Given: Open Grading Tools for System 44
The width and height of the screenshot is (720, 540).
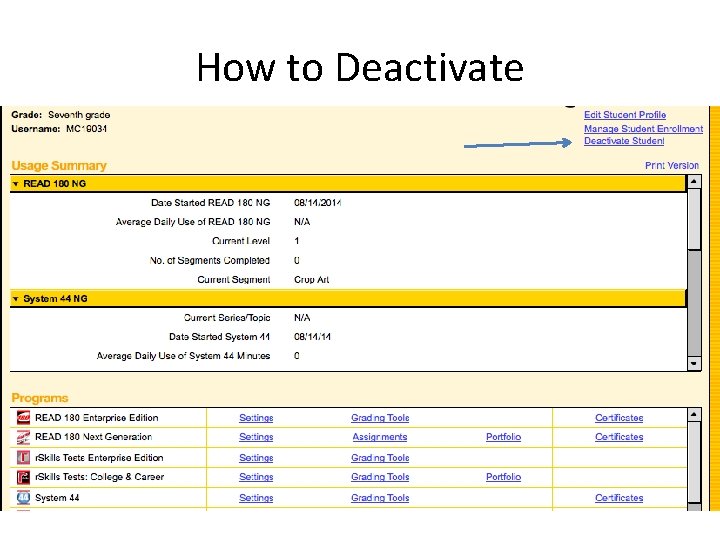Looking at the screenshot, I should pyautogui.click(x=380, y=498).
